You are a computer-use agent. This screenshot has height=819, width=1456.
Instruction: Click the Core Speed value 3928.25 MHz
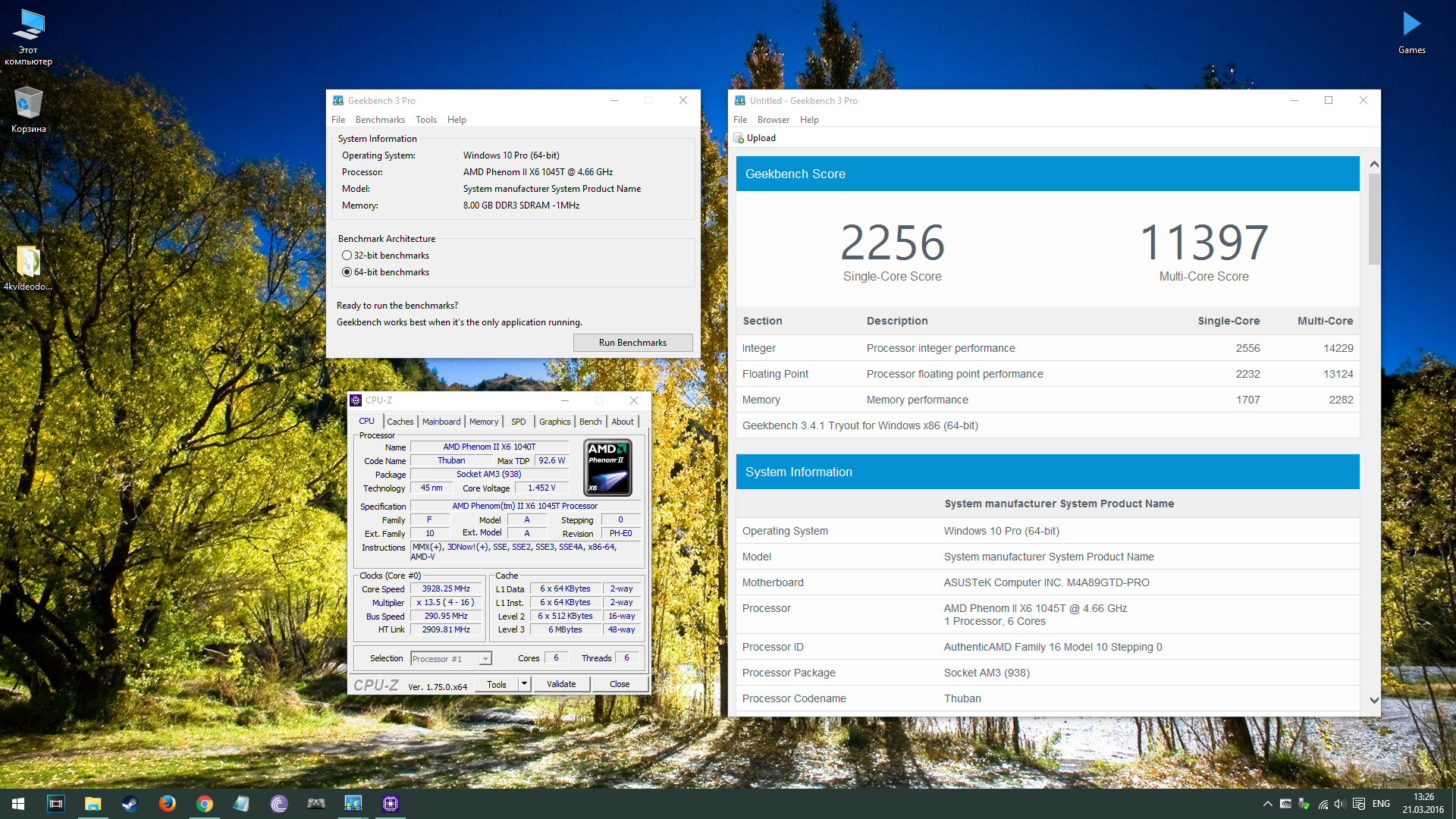coord(447,588)
